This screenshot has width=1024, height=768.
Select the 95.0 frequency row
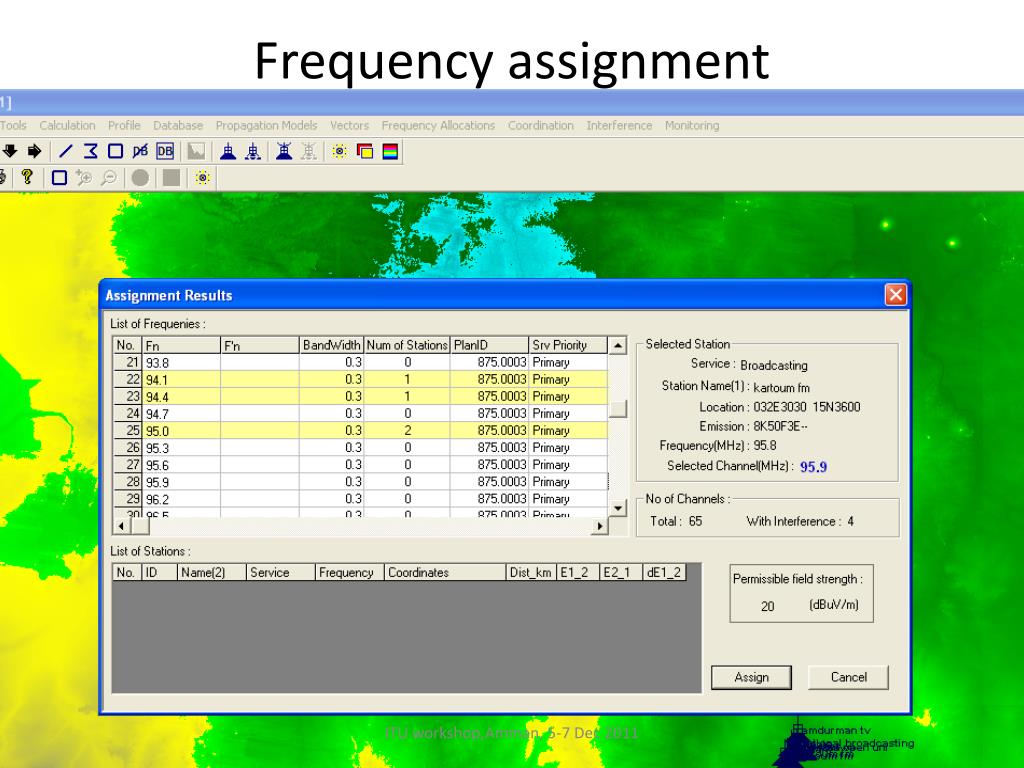[x=360, y=430]
